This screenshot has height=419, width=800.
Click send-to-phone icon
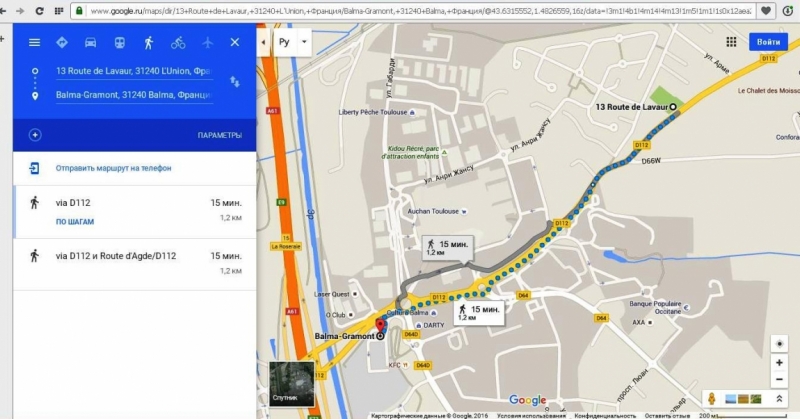pos(34,168)
